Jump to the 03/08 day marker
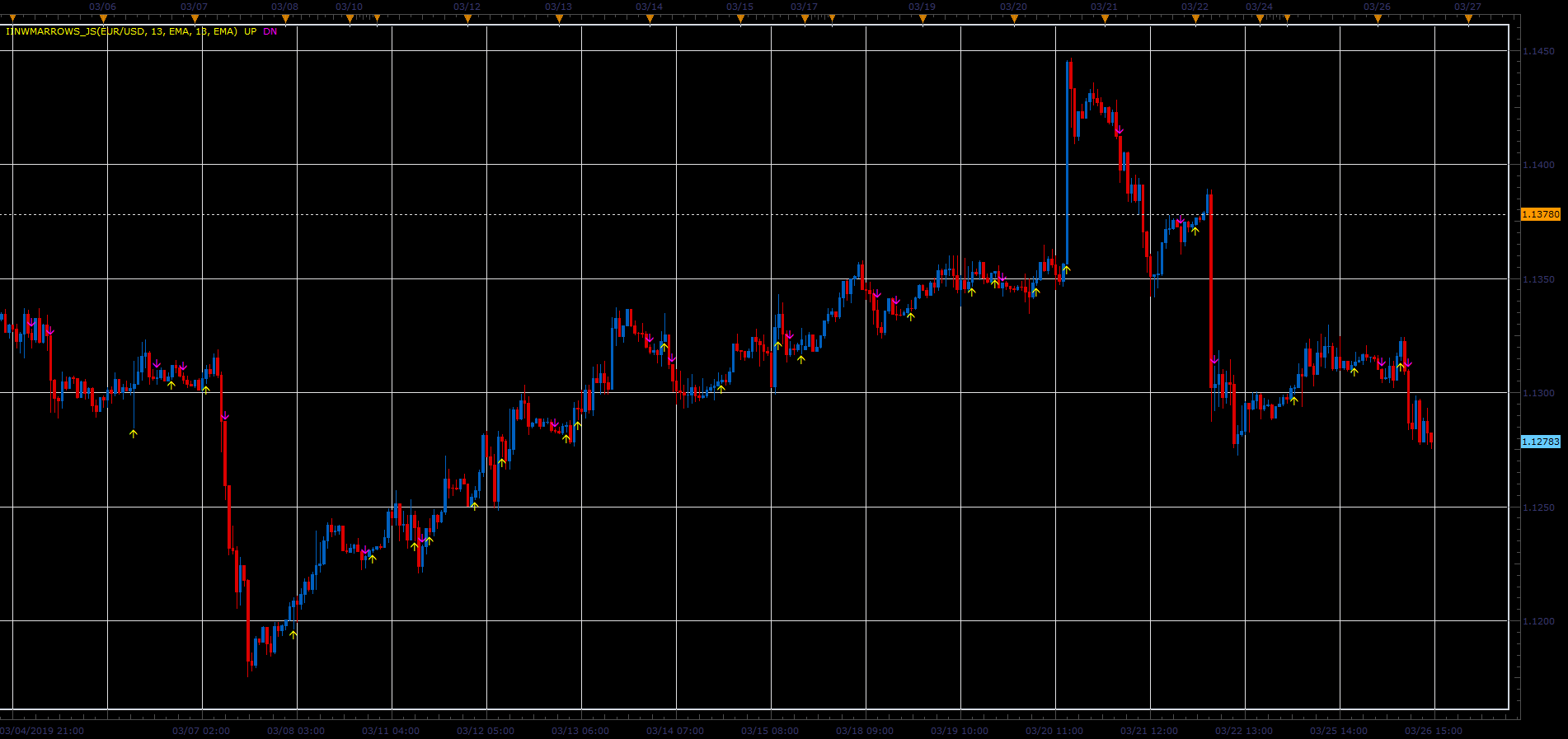1568x739 pixels. pos(285,18)
